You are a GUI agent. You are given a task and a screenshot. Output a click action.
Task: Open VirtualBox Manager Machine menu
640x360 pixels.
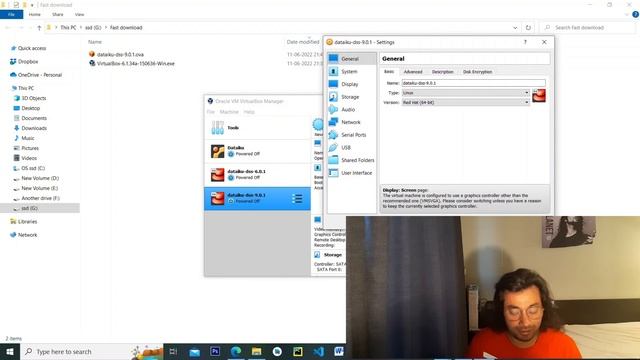[x=229, y=112]
